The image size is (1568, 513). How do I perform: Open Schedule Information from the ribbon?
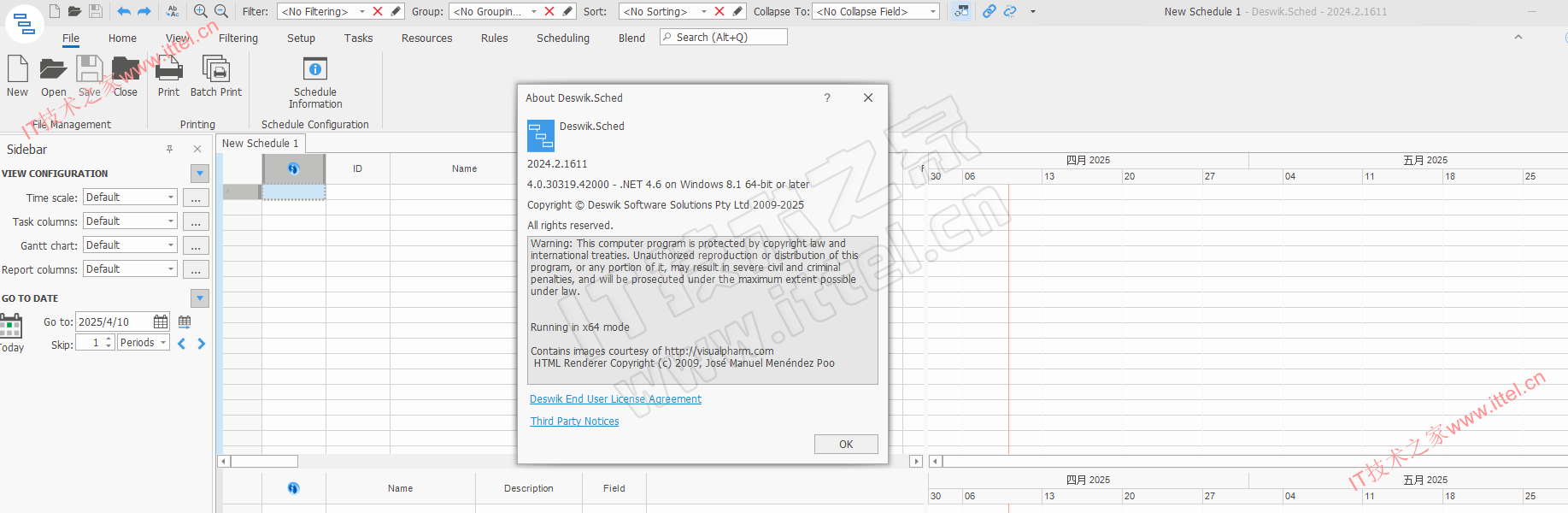click(x=315, y=82)
